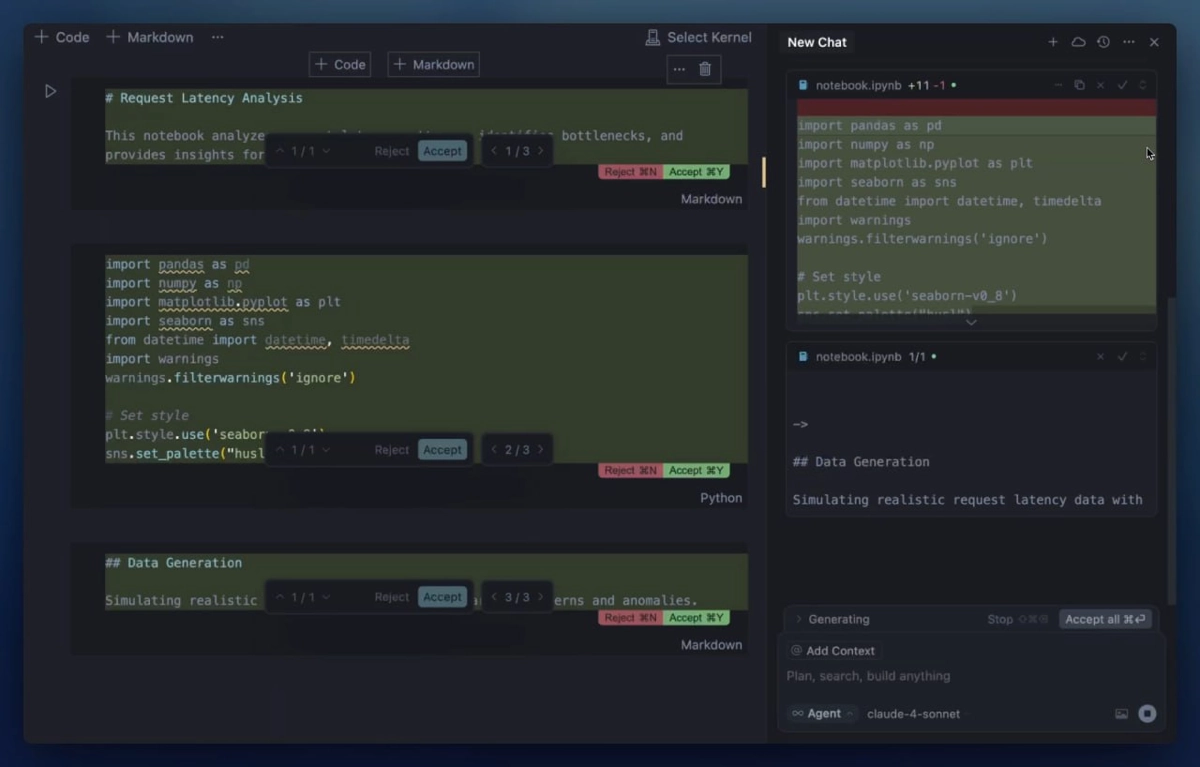Insert Code cell using the centered insert bar
Viewport: 1200px width, 767px height.
click(340, 64)
